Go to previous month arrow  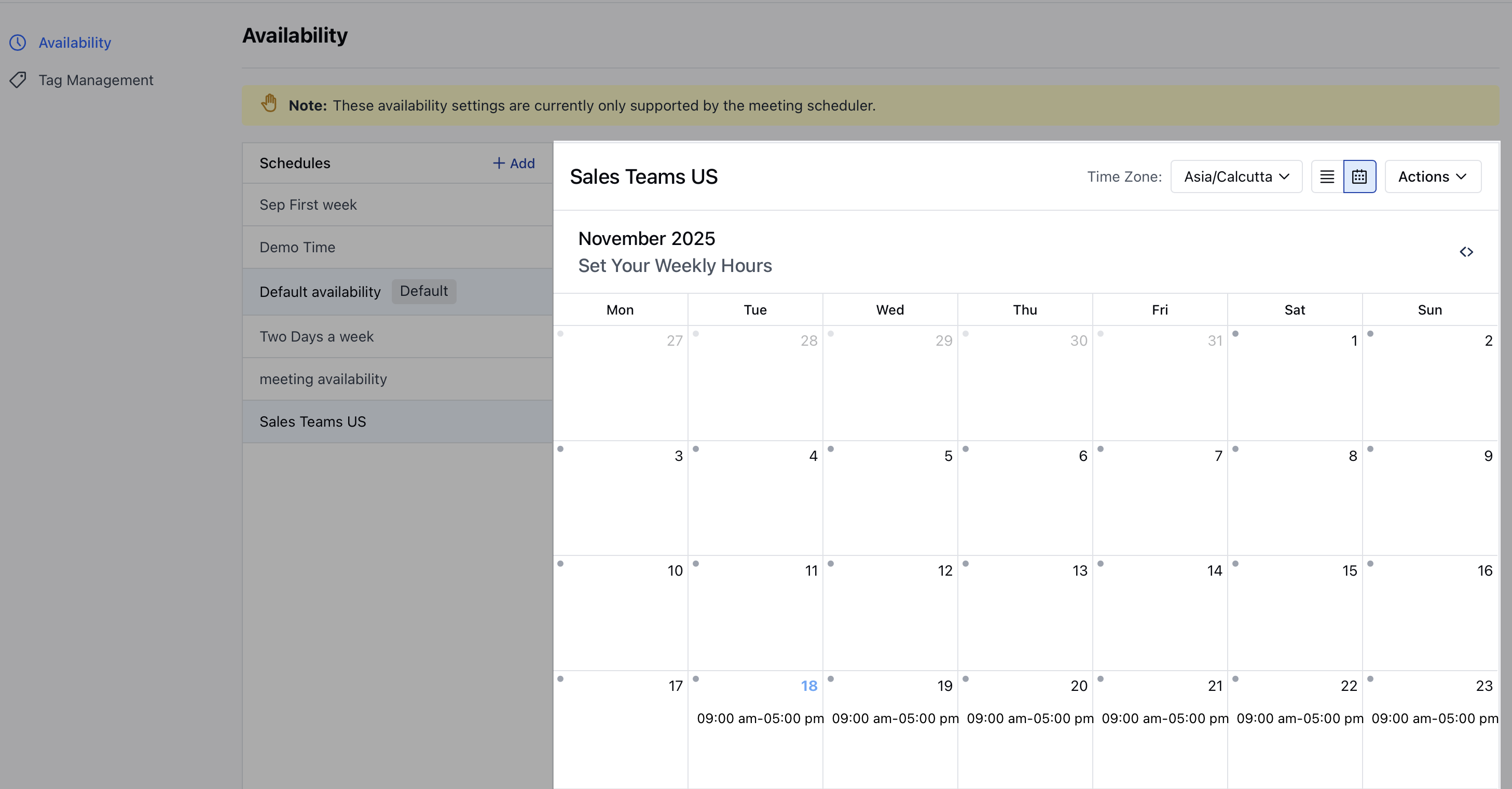(x=1463, y=252)
